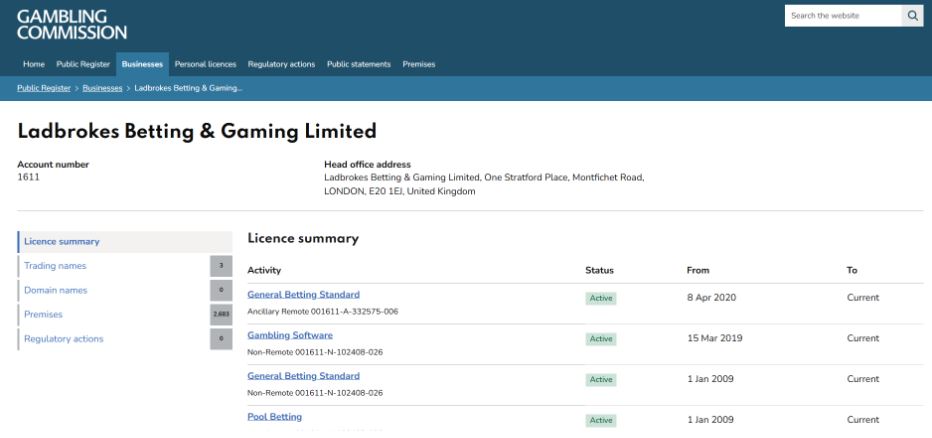This screenshot has width=932, height=438.
Task: Focus the Search the website field
Action: [843, 16]
